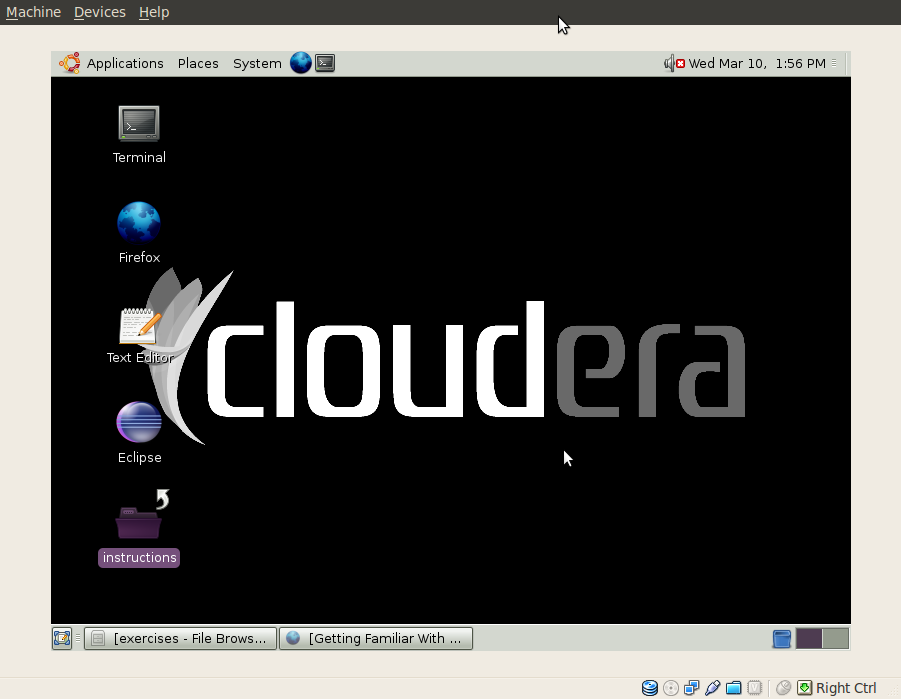Switch to the second workspace
Screen dimensions: 901x699
click(835, 638)
